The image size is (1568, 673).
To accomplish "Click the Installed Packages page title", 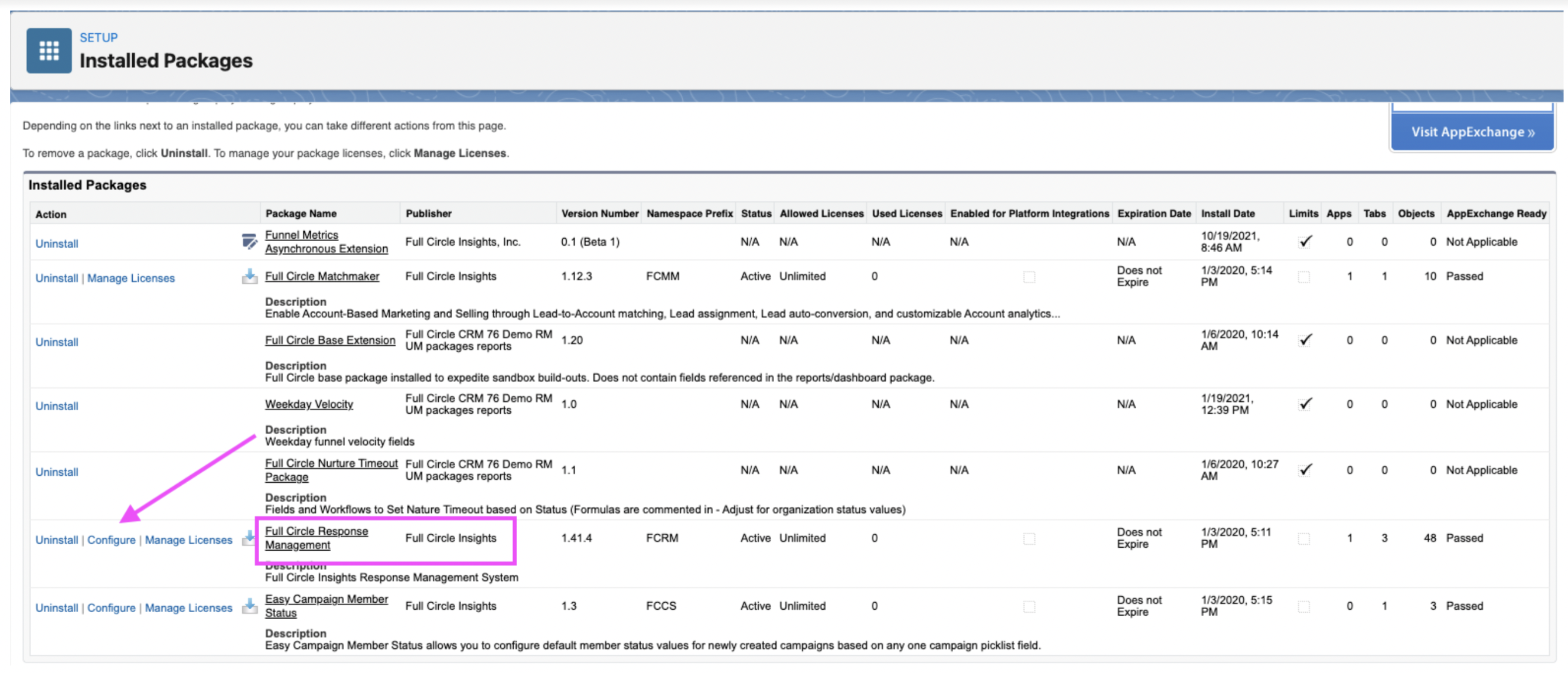I will (x=166, y=61).
